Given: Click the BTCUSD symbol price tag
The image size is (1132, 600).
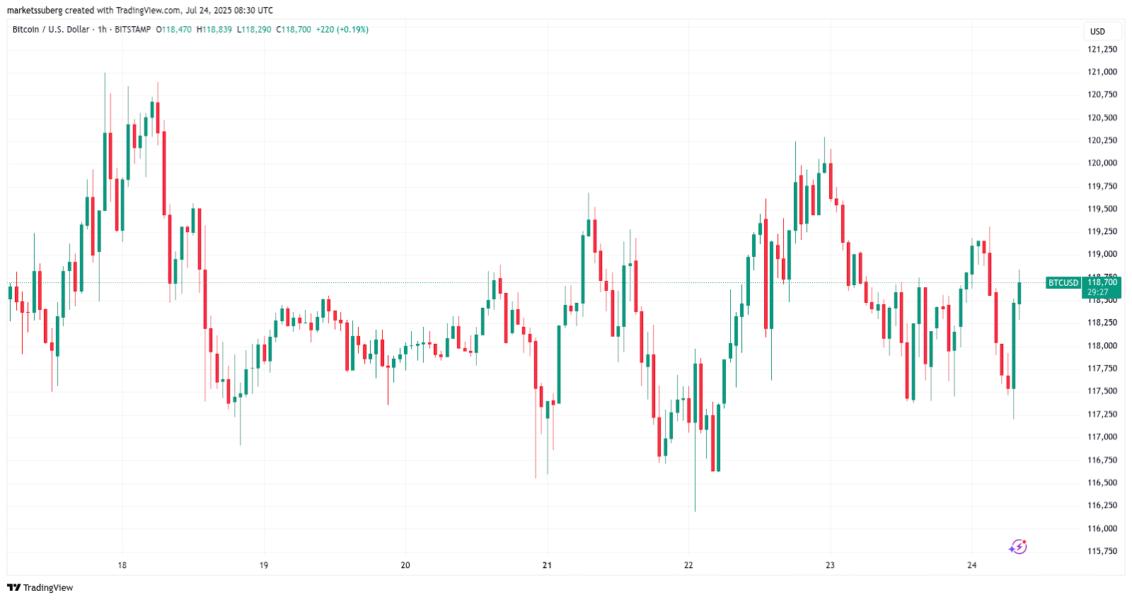Looking at the screenshot, I should click(x=1063, y=283).
